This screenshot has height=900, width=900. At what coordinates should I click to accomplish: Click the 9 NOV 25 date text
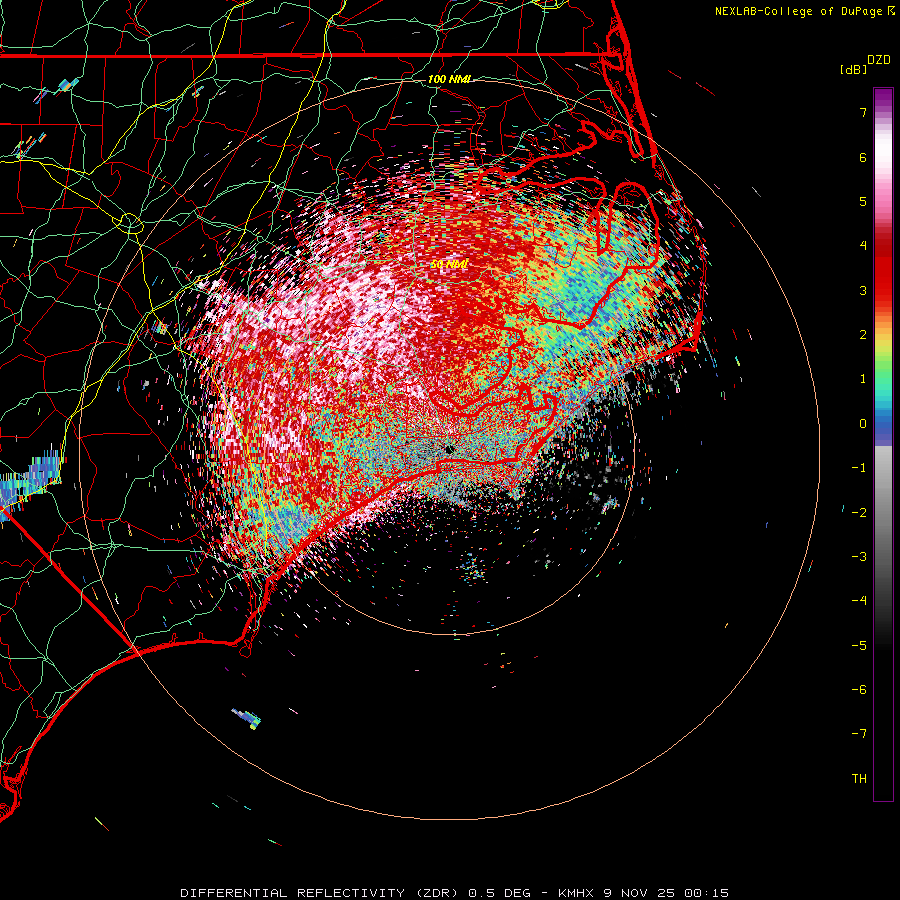coord(641,893)
